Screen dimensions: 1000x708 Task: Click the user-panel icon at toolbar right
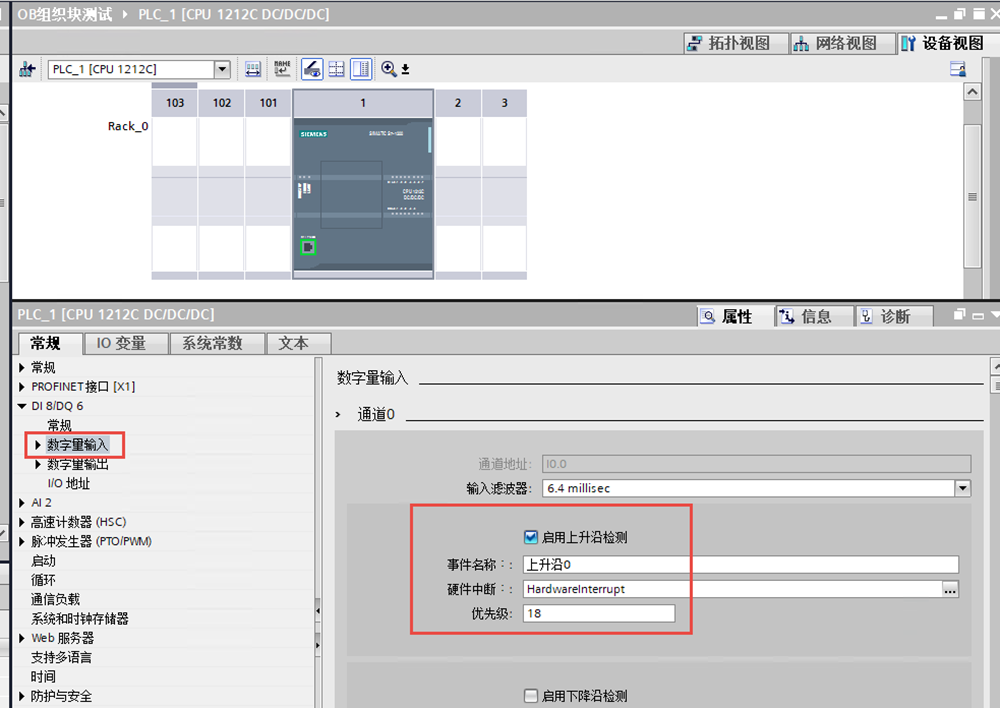[x=958, y=69]
